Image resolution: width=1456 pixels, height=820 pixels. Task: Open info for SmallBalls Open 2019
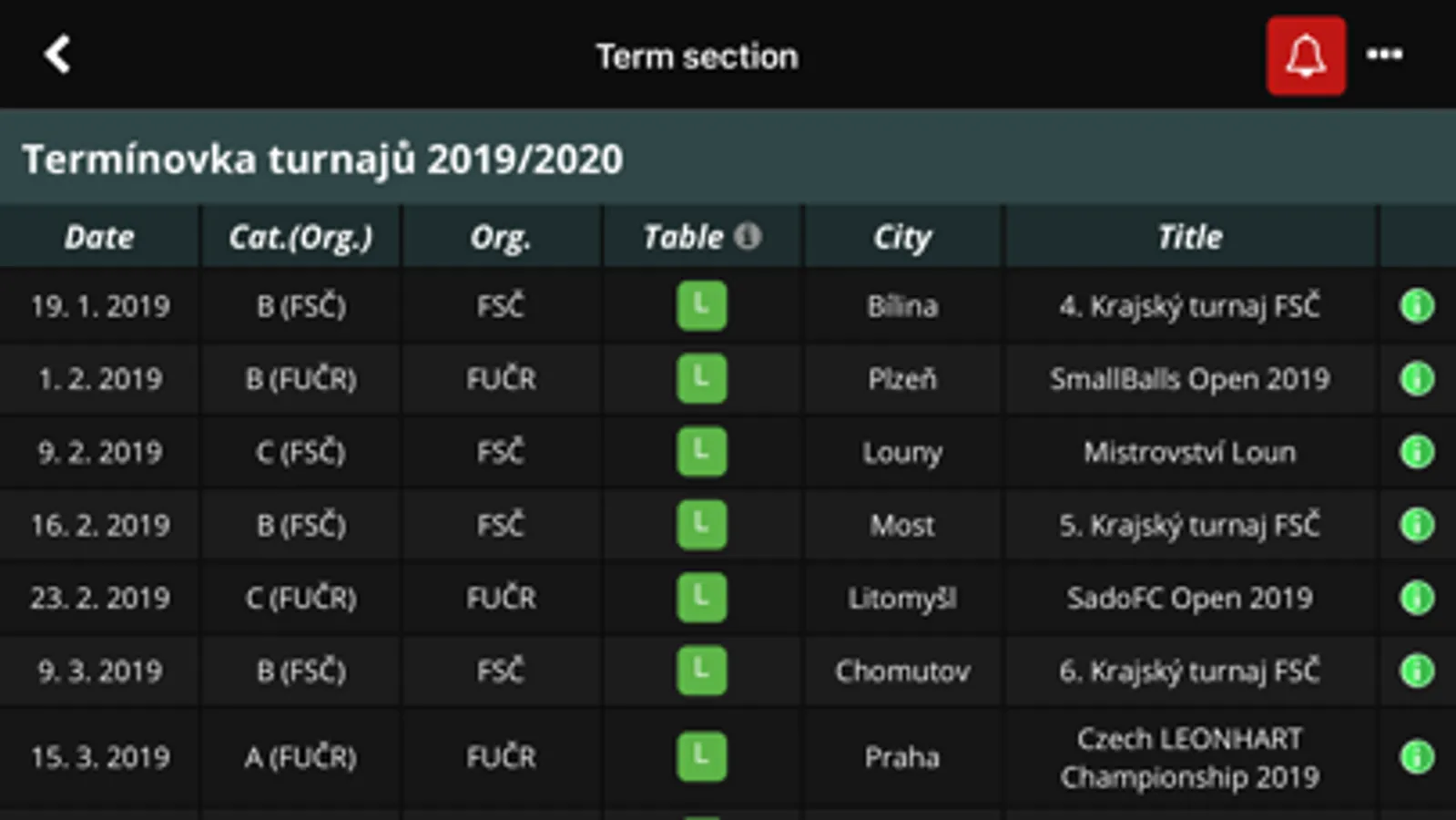tap(1416, 378)
